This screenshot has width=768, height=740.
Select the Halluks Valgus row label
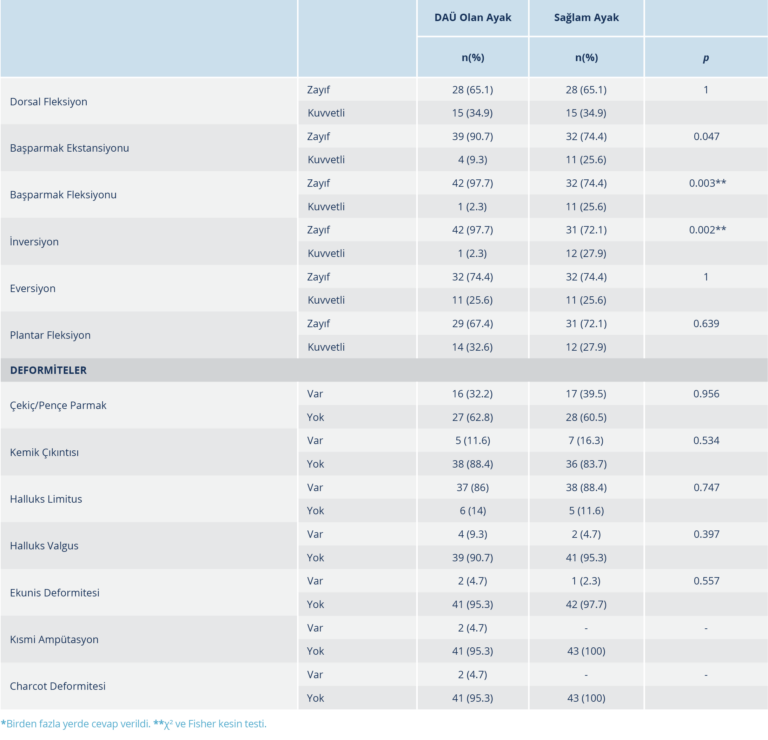point(44,546)
